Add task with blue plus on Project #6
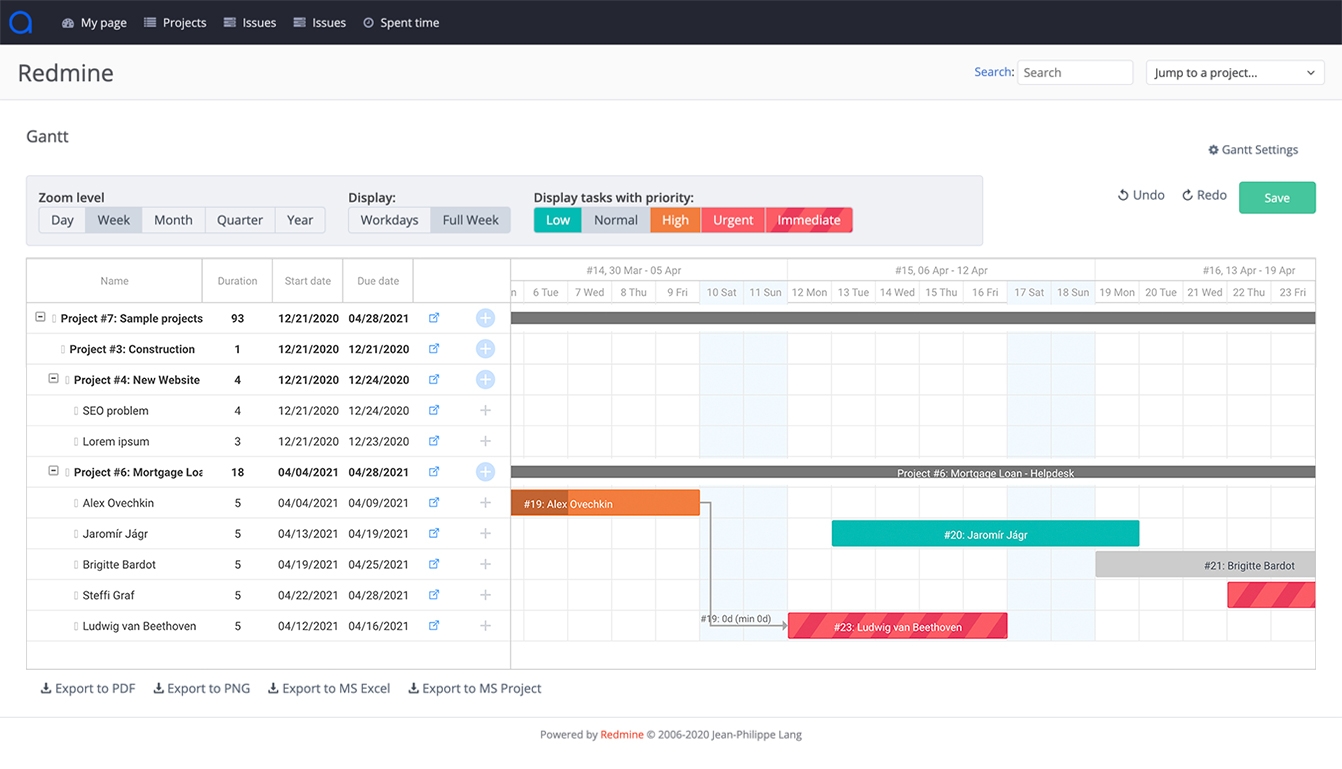The width and height of the screenshot is (1342, 769). coord(485,472)
